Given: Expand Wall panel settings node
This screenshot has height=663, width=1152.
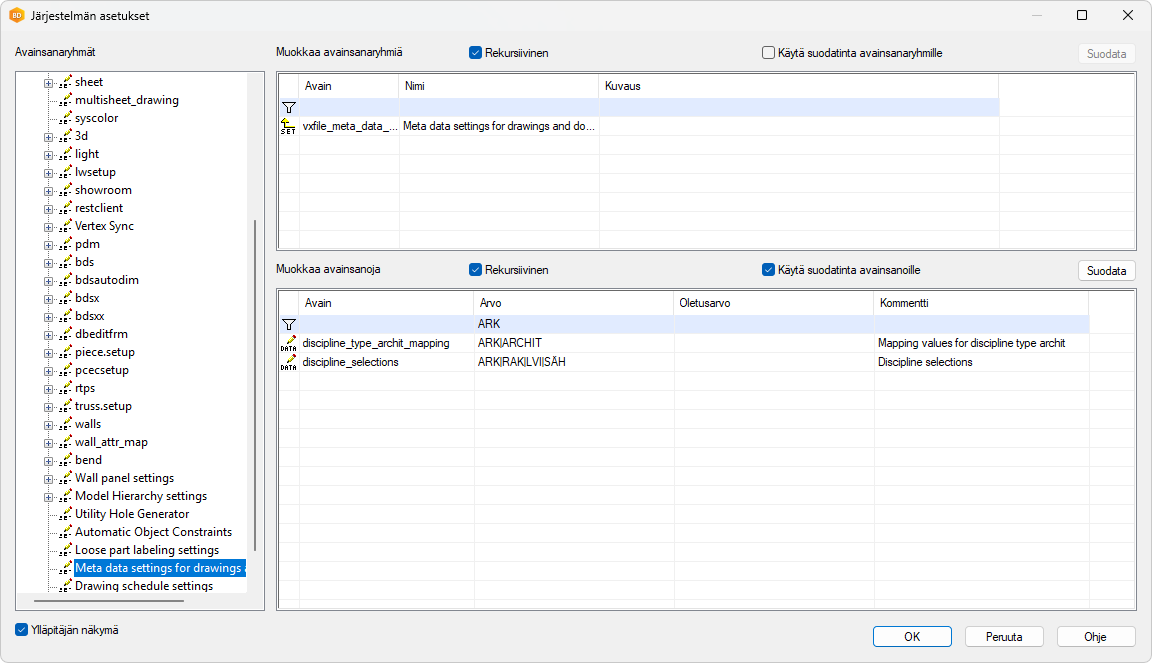Looking at the screenshot, I should pyautogui.click(x=48, y=479).
